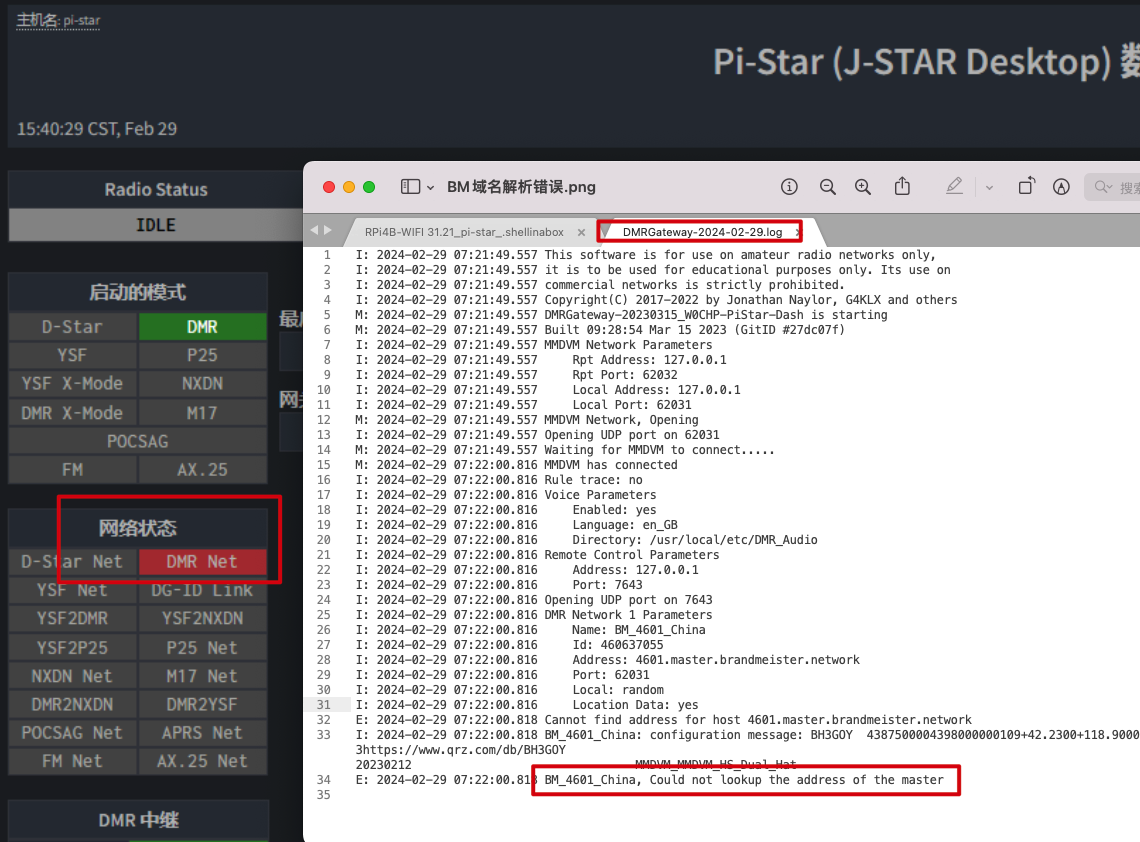
Task: Click the POCSAG mode button
Action: [x=138, y=441]
